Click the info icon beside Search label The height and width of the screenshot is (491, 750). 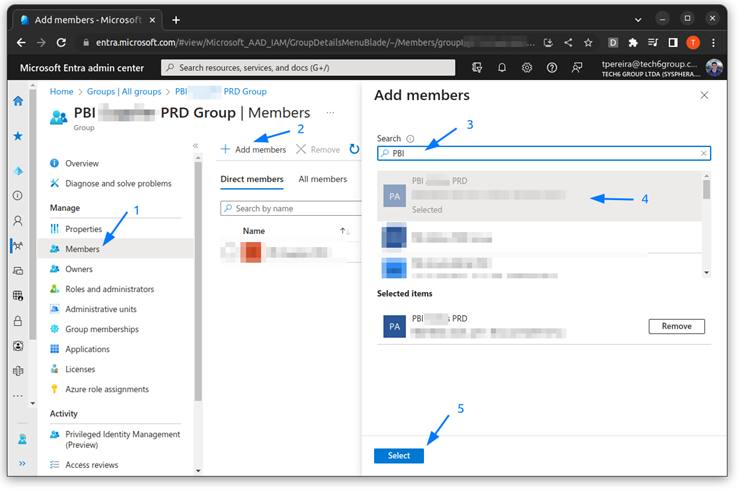pos(410,139)
